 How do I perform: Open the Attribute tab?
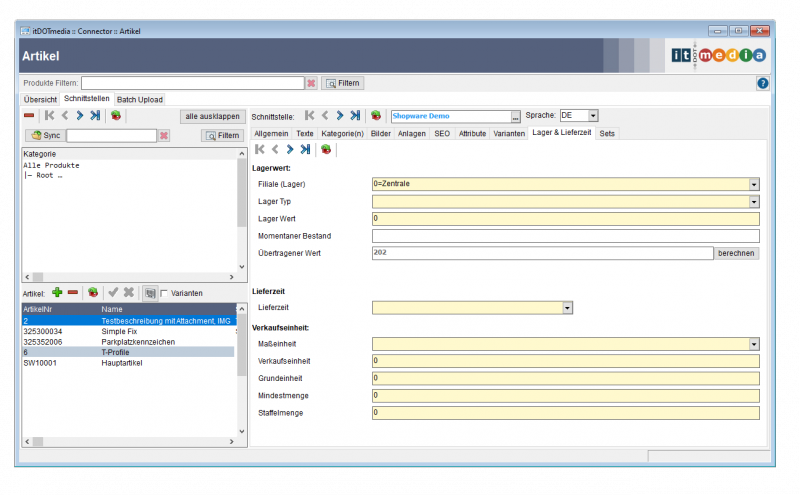pyautogui.click(x=472, y=133)
